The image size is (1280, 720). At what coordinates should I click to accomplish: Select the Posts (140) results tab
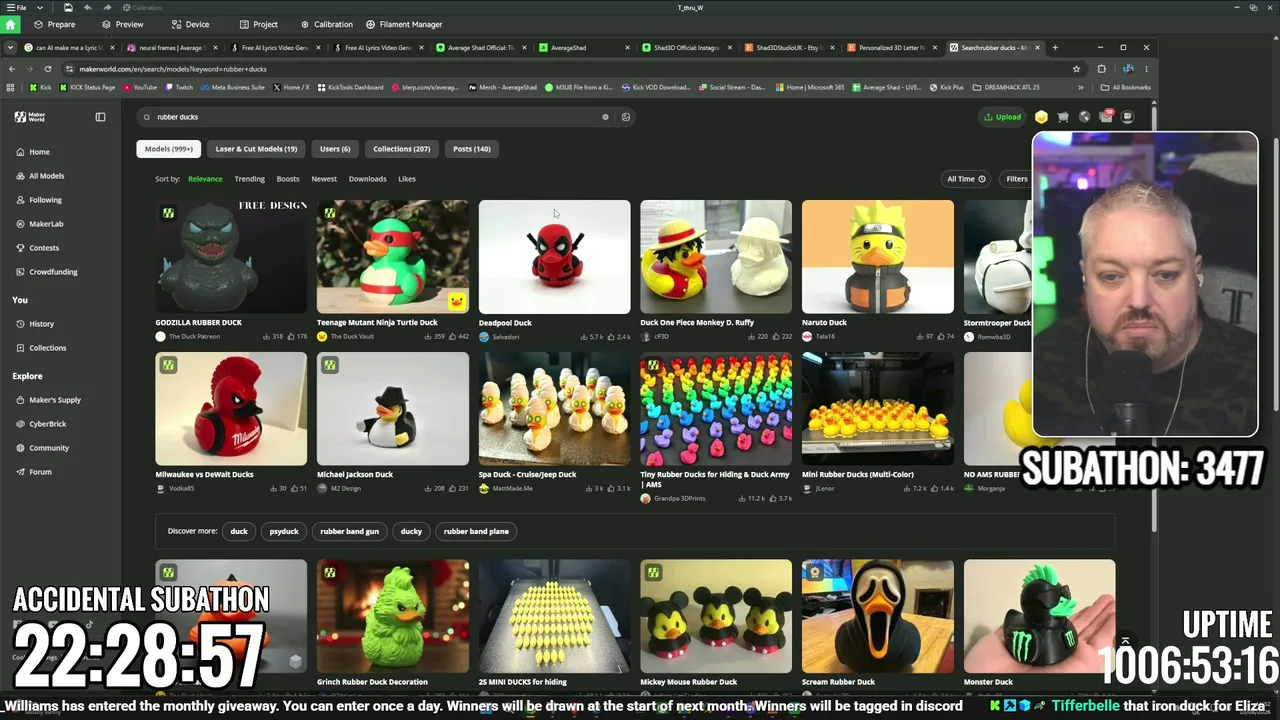point(472,149)
